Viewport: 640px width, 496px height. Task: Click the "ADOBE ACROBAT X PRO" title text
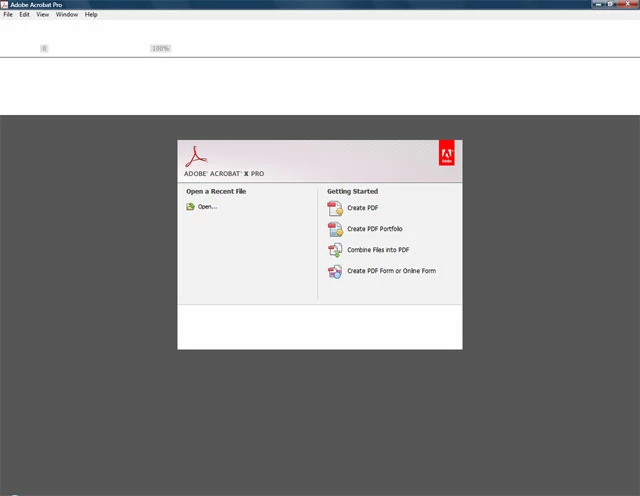pos(224,173)
